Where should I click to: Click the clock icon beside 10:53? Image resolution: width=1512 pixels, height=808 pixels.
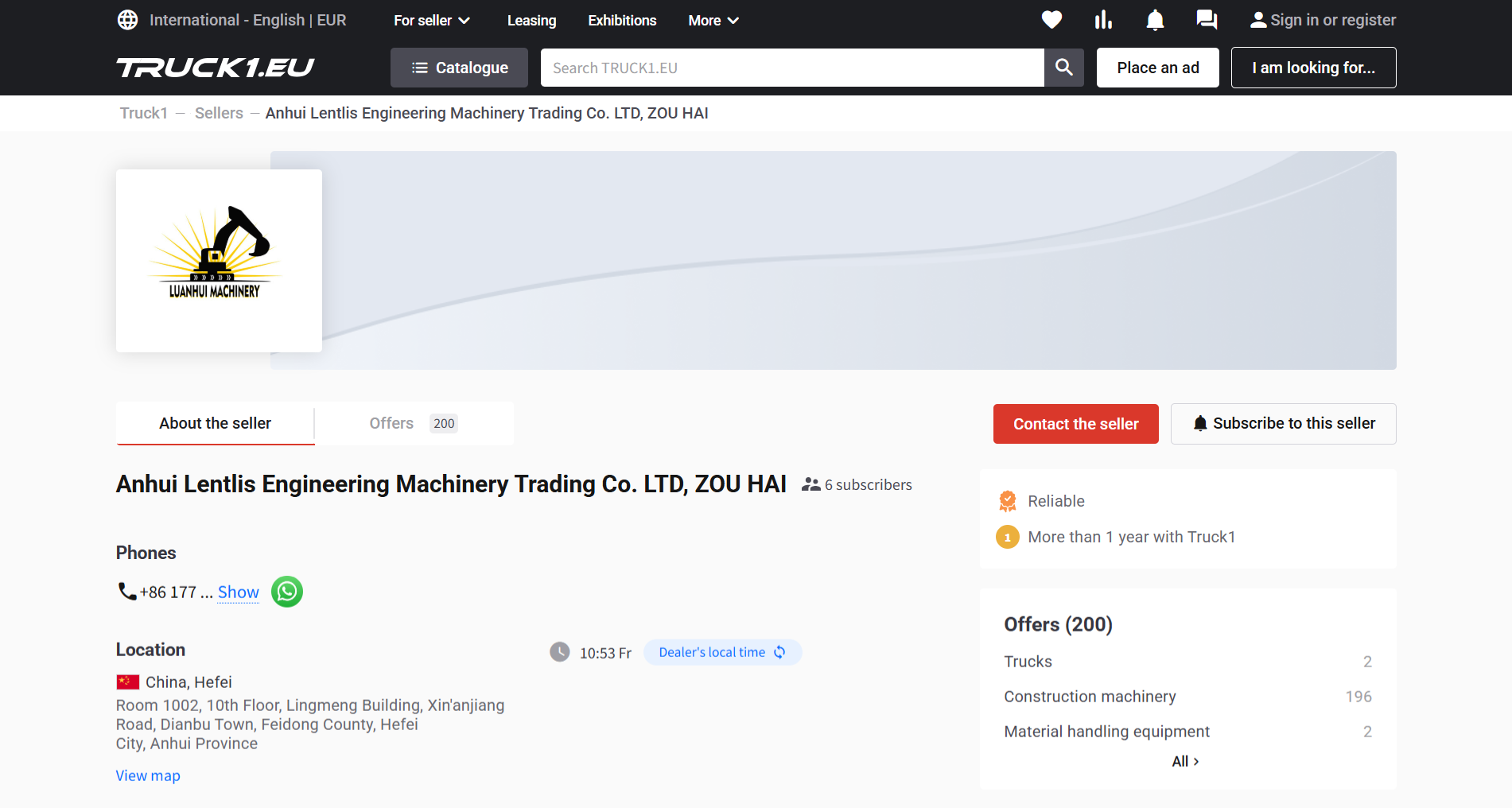560,652
